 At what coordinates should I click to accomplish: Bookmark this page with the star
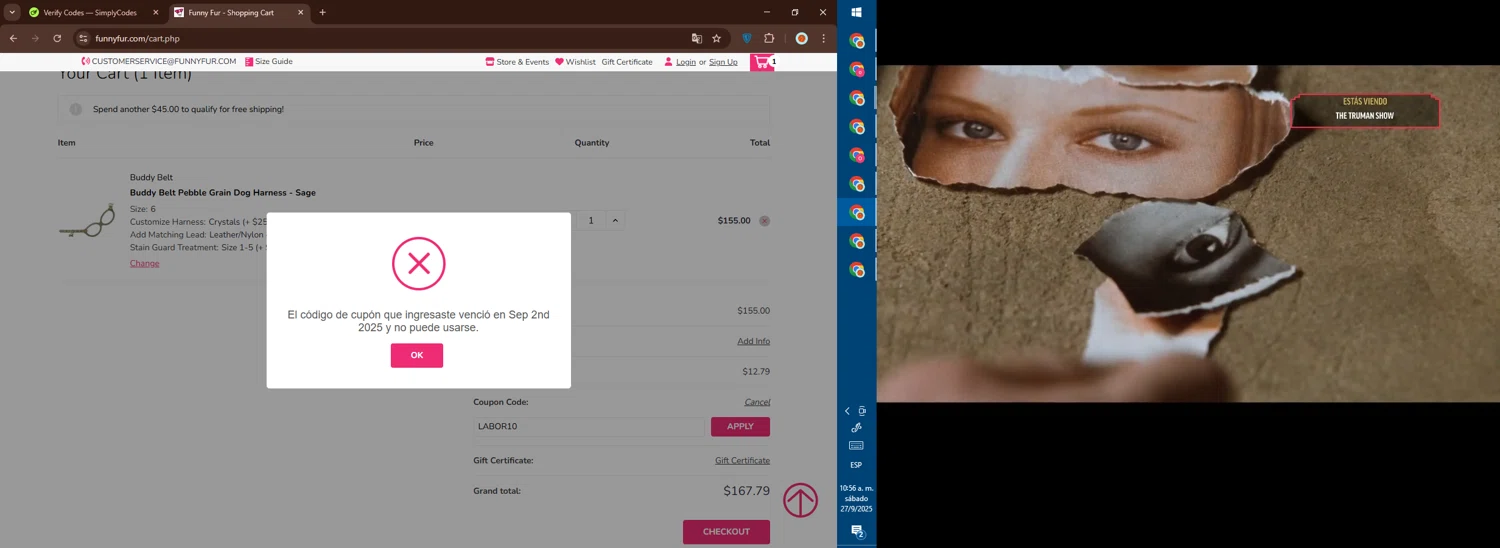[716, 39]
